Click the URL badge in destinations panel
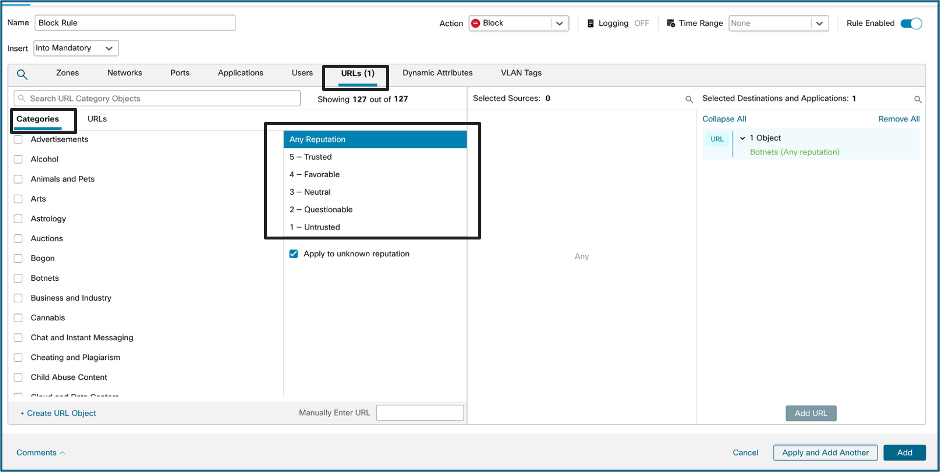The image size is (940, 472). coord(717,139)
